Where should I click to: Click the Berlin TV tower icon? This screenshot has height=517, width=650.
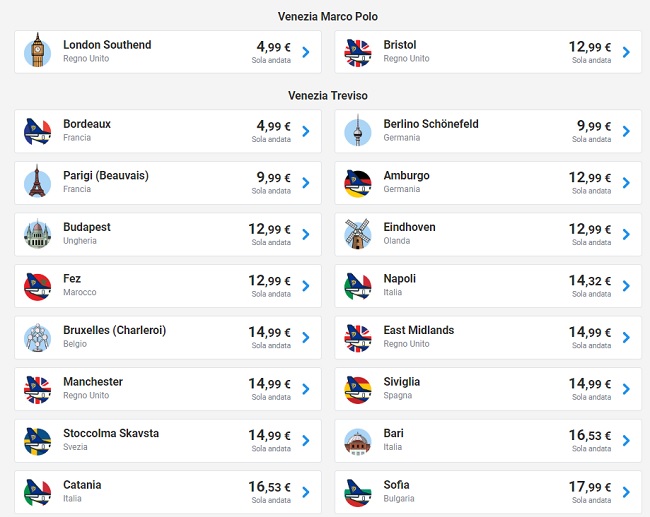click(357, 131)
